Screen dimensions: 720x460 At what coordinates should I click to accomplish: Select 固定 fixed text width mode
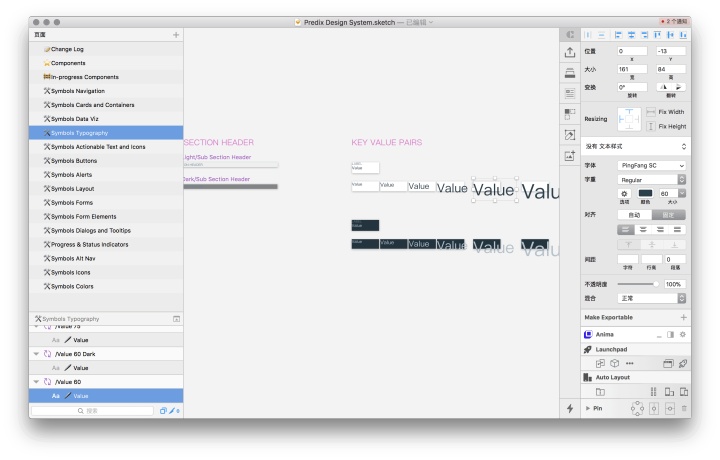click(x=668, y=215)
